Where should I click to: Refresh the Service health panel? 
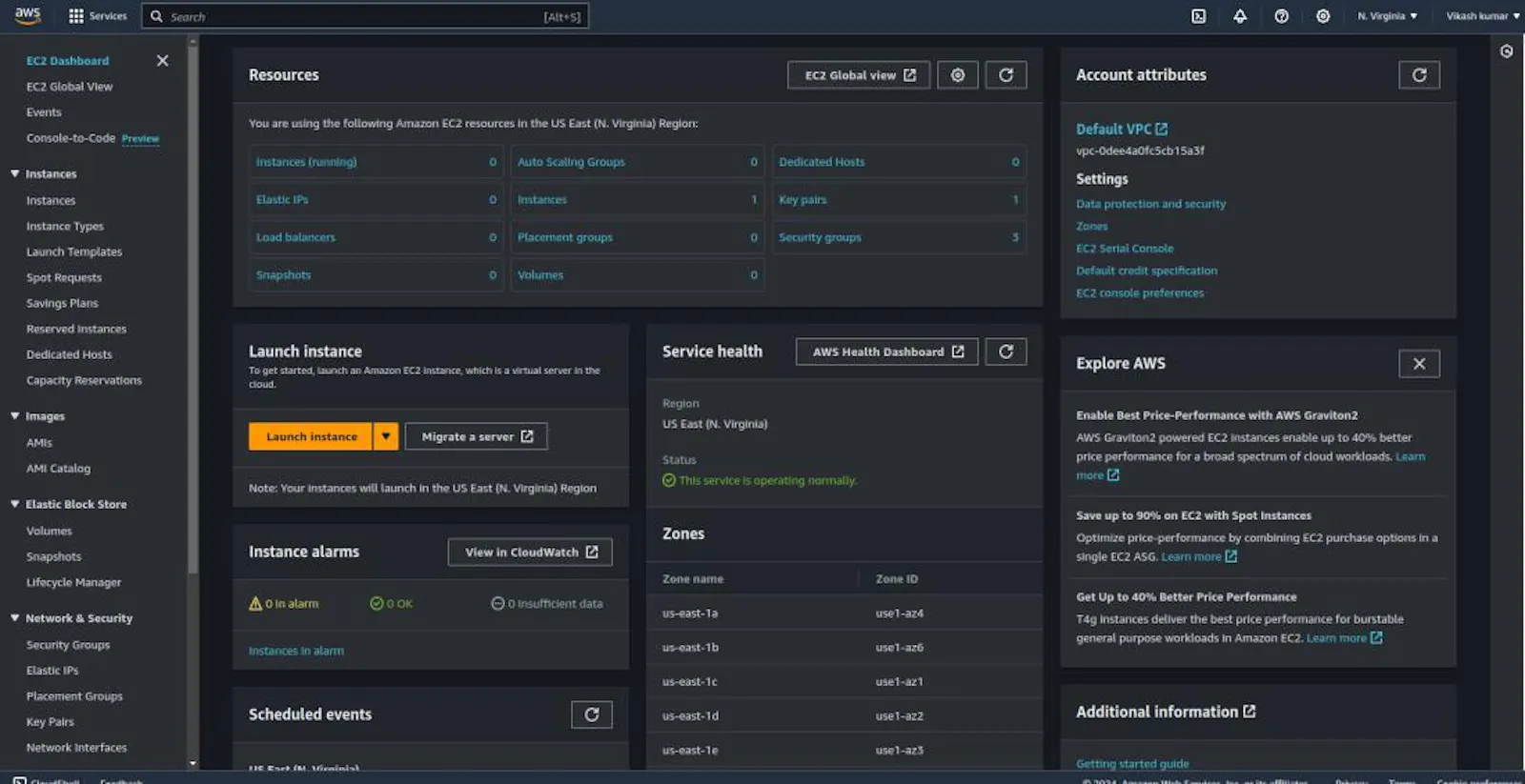[x=1006, y=352]
